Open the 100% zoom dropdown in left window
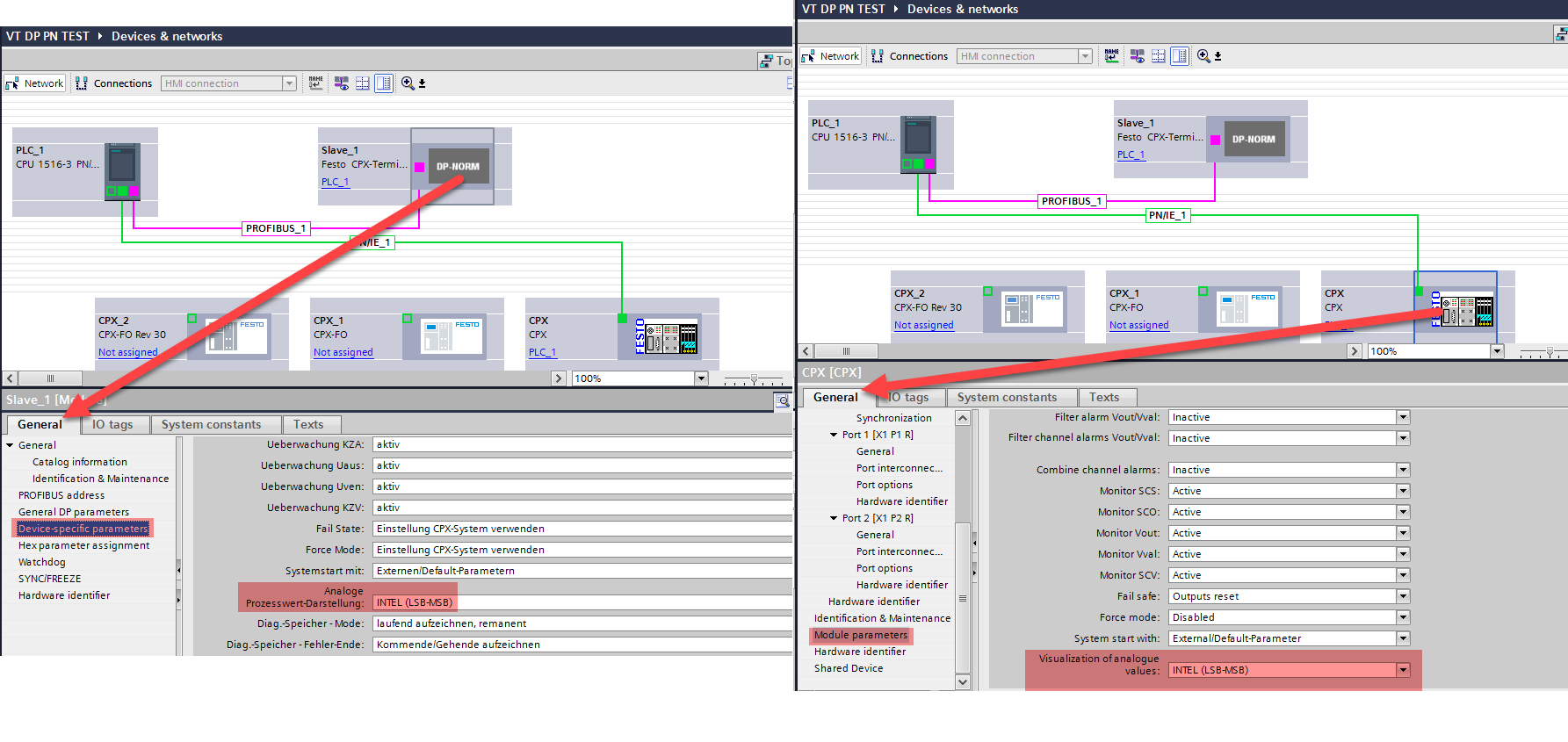The width and height of the screenshot is (1568, 742). [701, 378]
